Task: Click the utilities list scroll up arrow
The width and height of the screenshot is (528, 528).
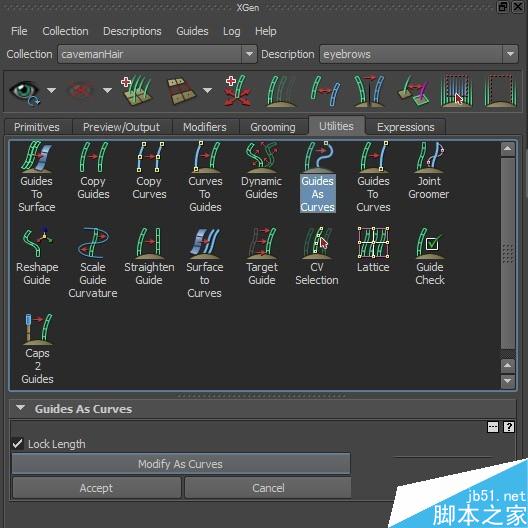Action: point(508,150)
